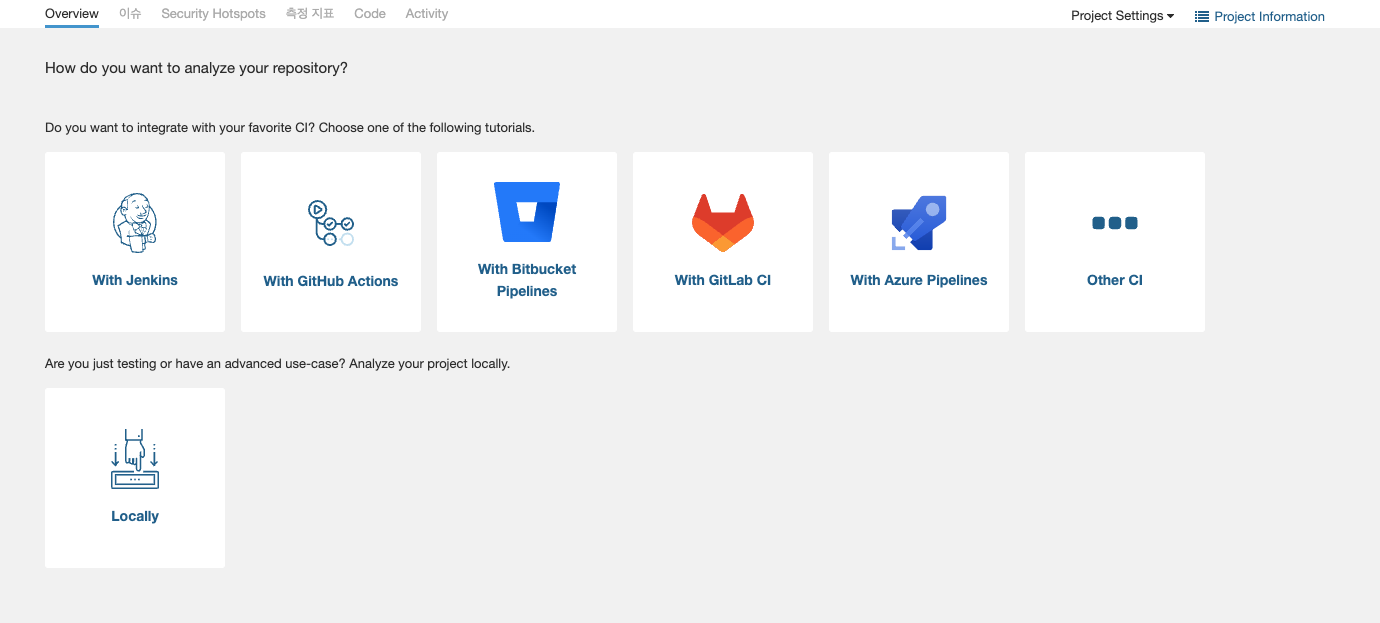Open the Security Hotspots tab
The width and height of the screenshot is (1380, 623).
click(x=214, y=14)
